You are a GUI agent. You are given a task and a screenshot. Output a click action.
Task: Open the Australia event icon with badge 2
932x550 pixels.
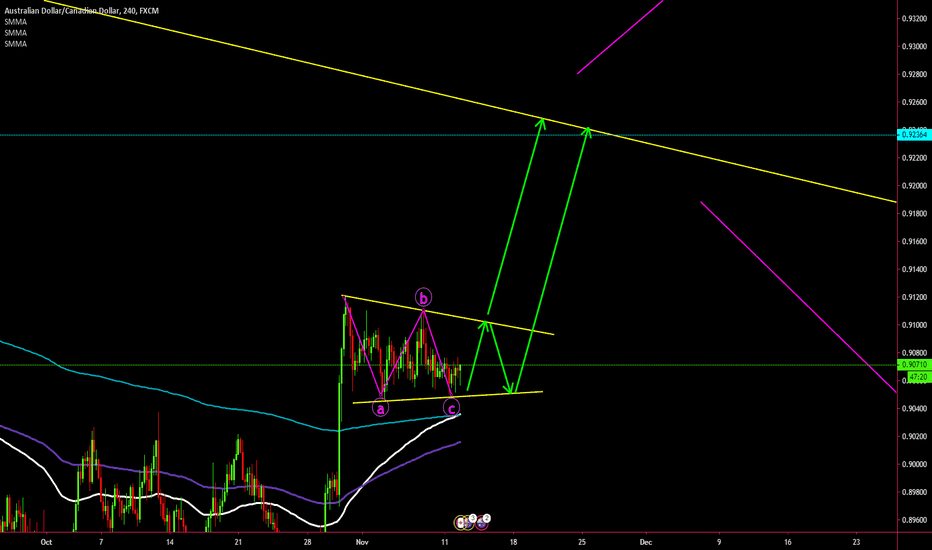[x=481, y=523]
